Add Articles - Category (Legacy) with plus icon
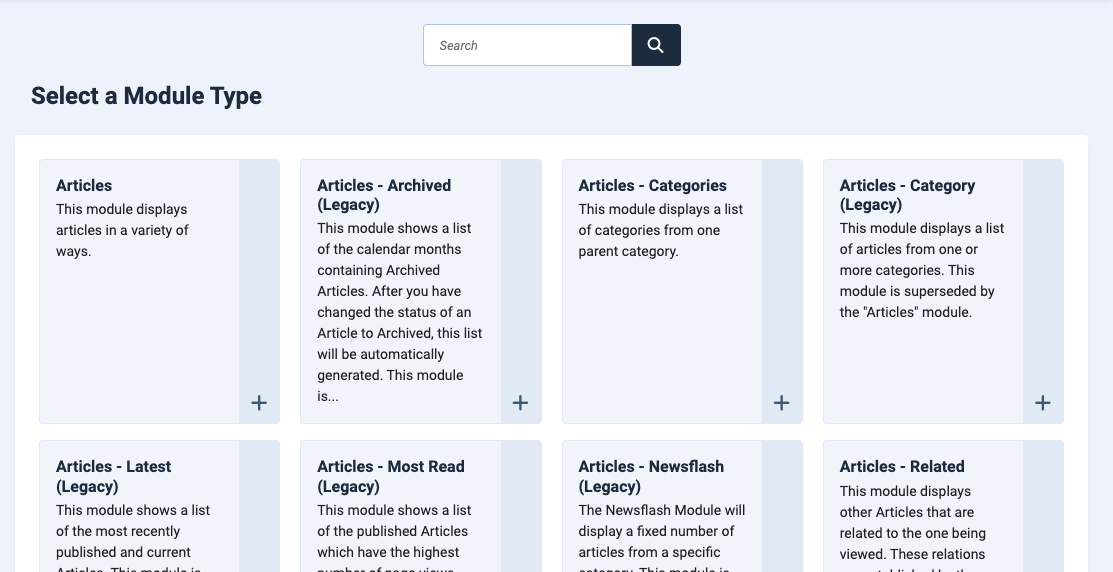Image resolution: width=1113 pixels, height=572 pixels. pos(1043,403)
